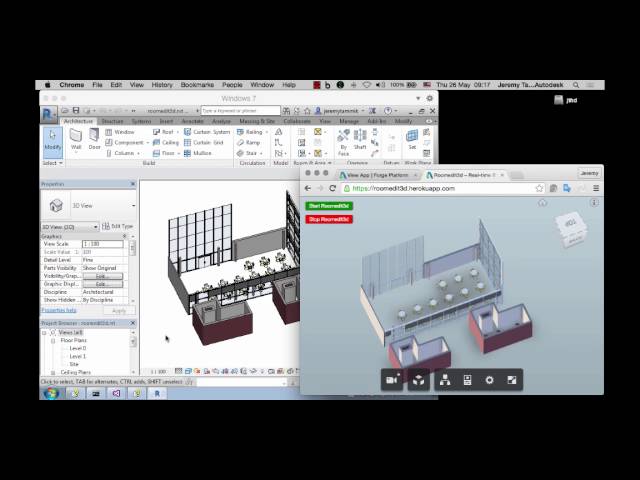Open viewer settings gear icon
The height and width of the screenshot is (480, 640).
(x=489, y=380)
